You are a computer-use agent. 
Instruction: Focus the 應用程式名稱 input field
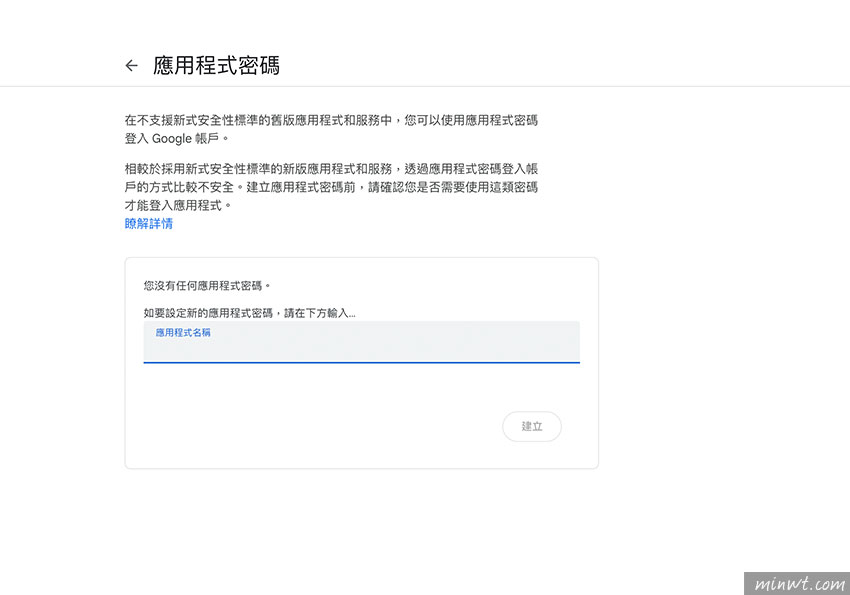[x=361, y=347]
